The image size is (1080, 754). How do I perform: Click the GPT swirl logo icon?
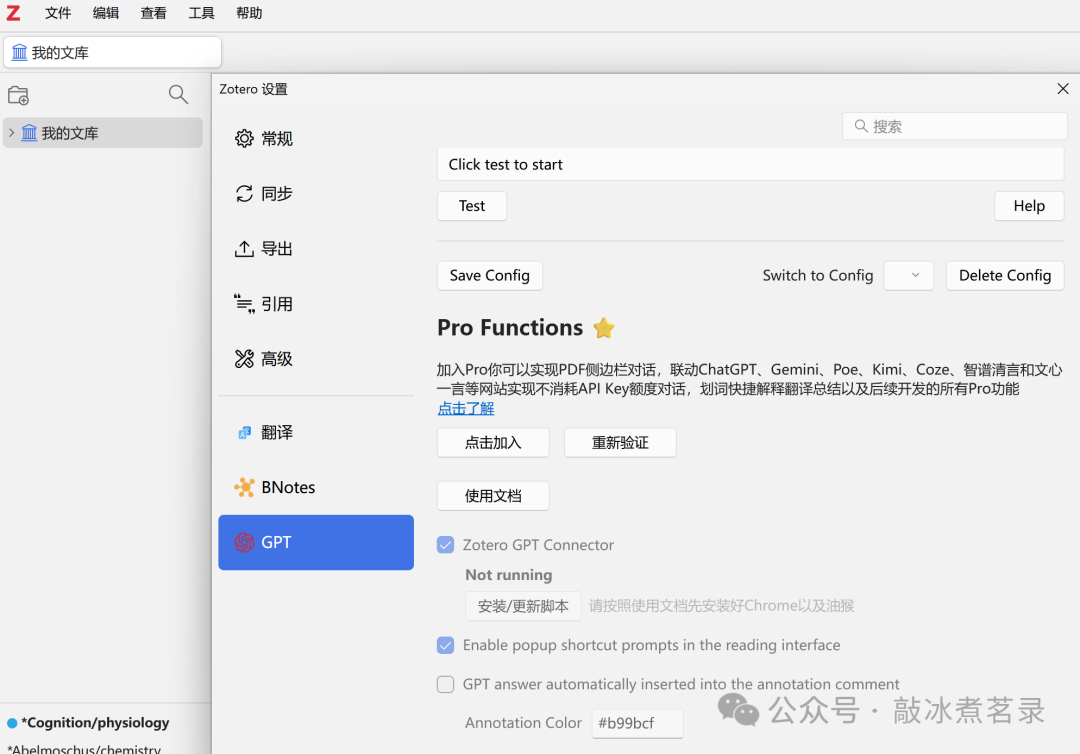244,543
